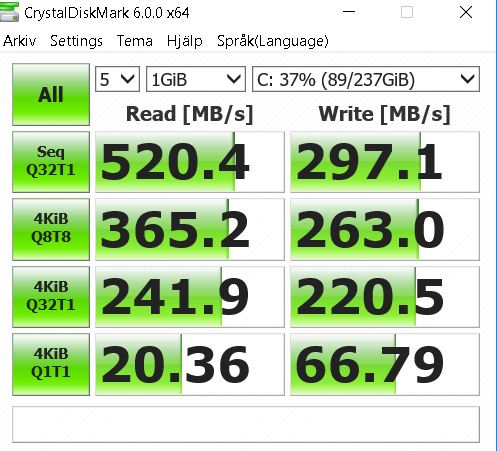Open the Arkiv menu
Viewport: 497px width, 451px height.
pos(20,41)
